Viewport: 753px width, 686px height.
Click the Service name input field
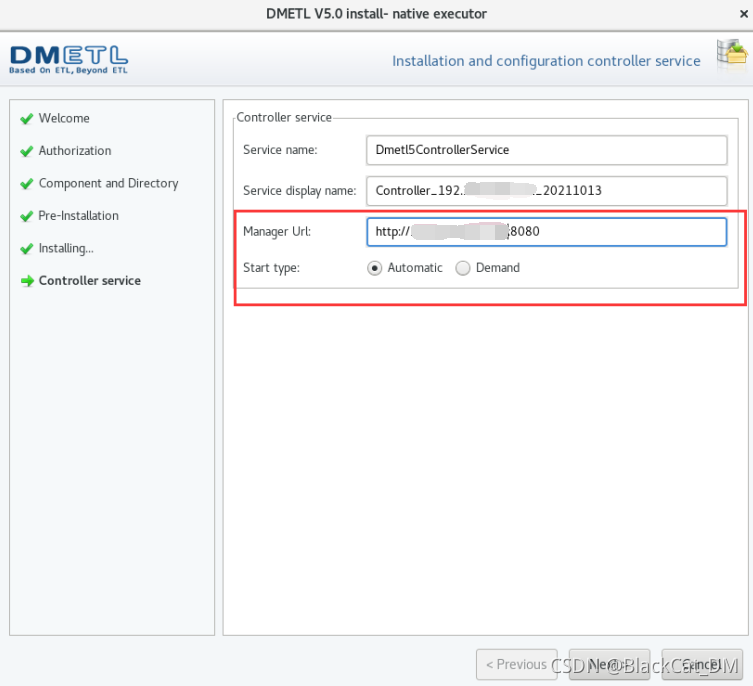(x=547, y=150)
